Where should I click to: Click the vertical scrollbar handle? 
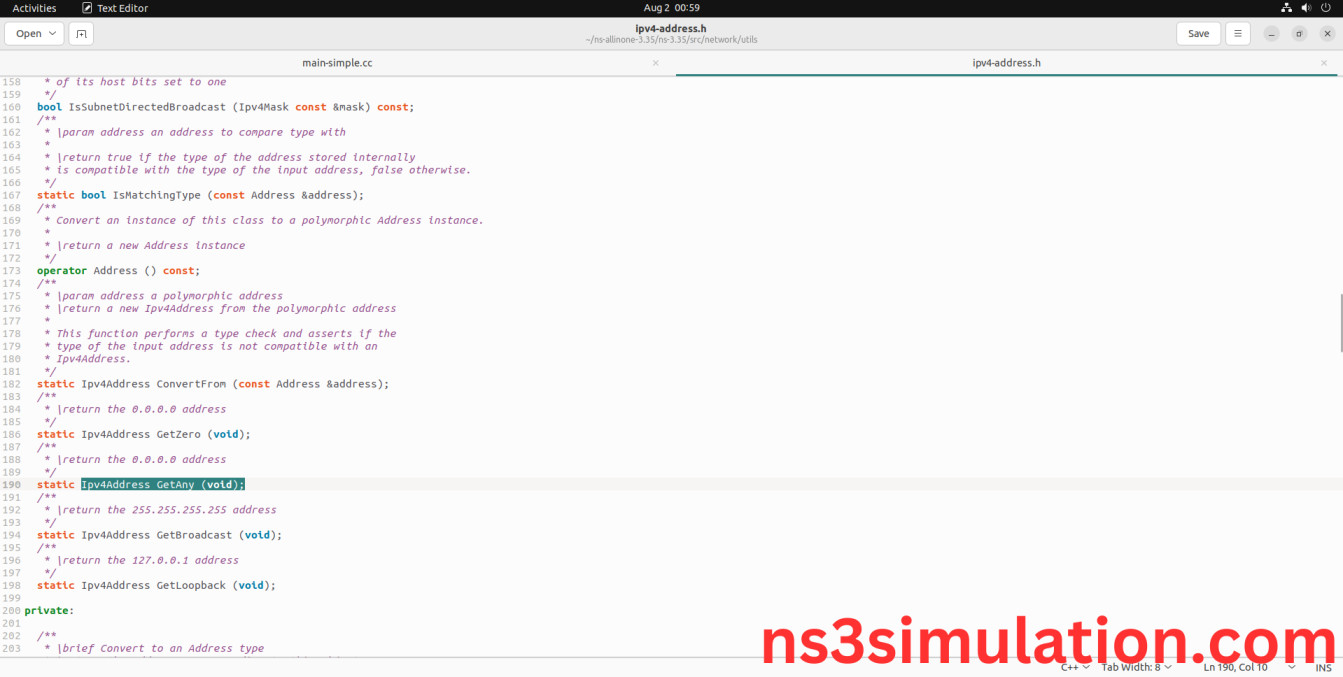pyautogui.click(x=1339, y=322)
